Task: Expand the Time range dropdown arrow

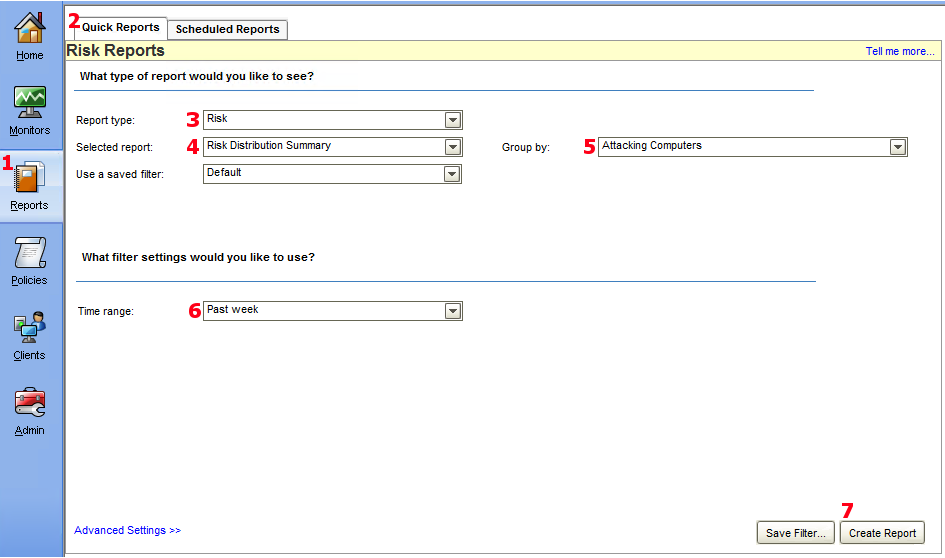Action: (x=453, y=311)
